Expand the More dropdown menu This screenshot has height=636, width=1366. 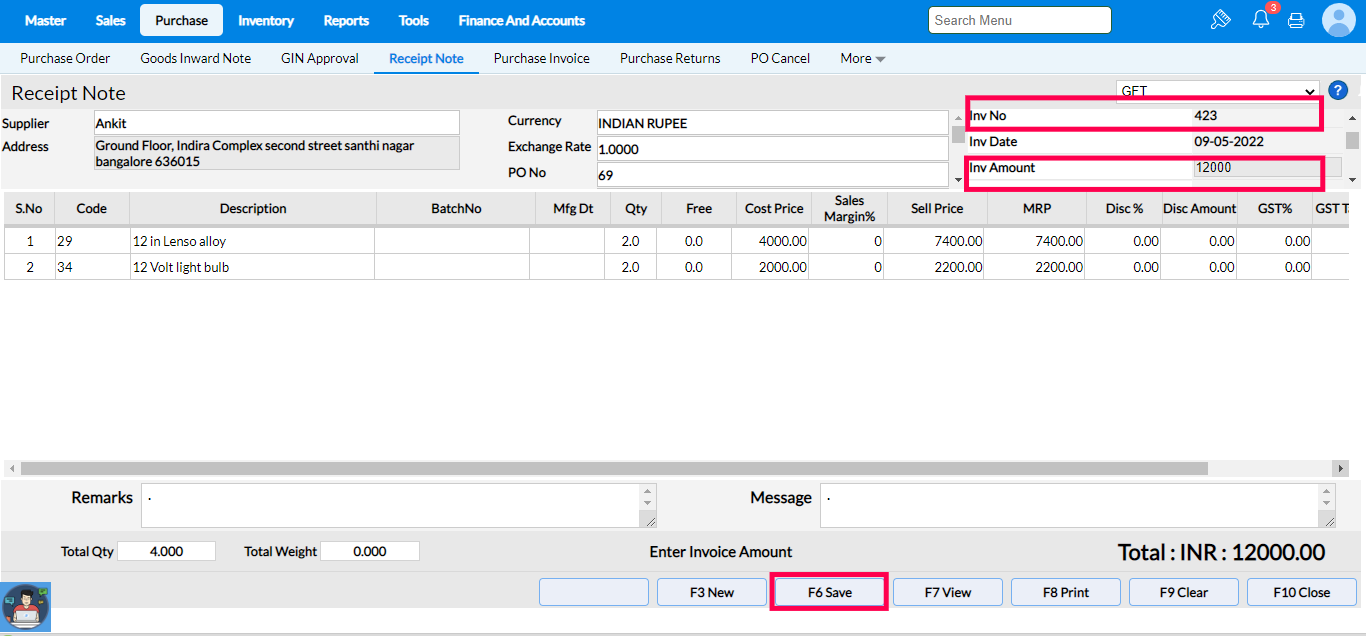coord(863,59)
